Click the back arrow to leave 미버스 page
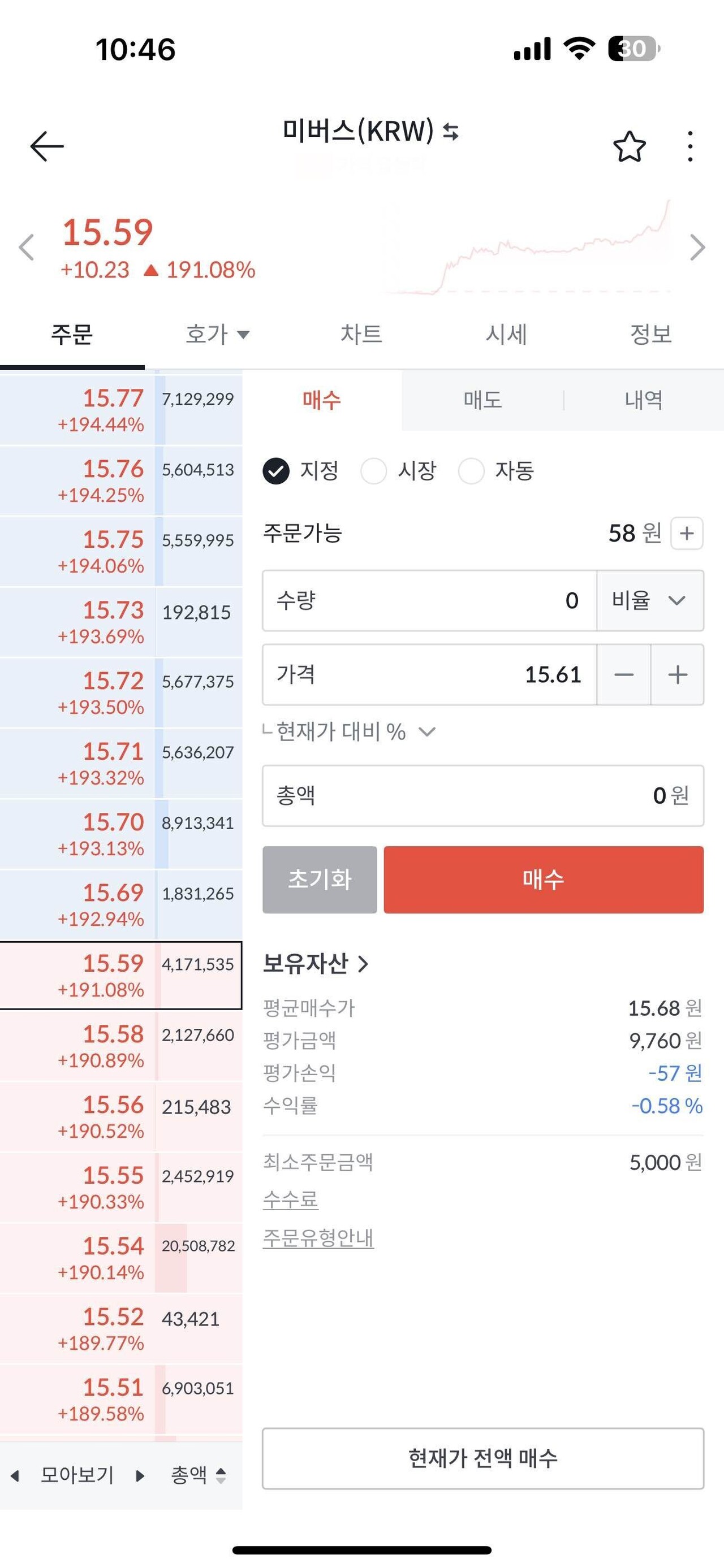The width and height of the screenshot is (724, 1568). click(48, 145)
